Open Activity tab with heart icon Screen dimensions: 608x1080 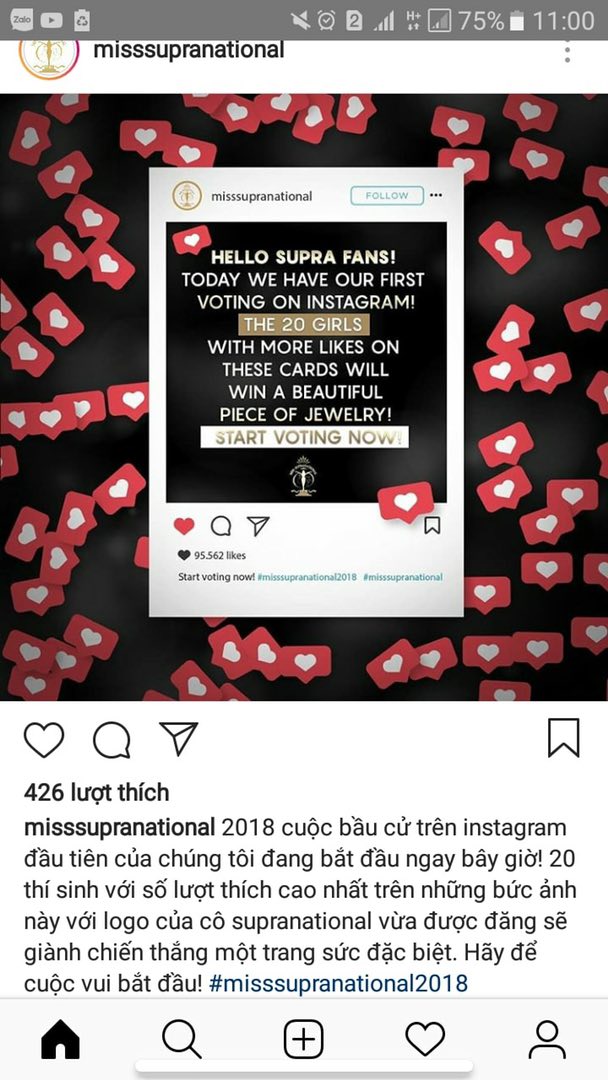coord(425,1039)
